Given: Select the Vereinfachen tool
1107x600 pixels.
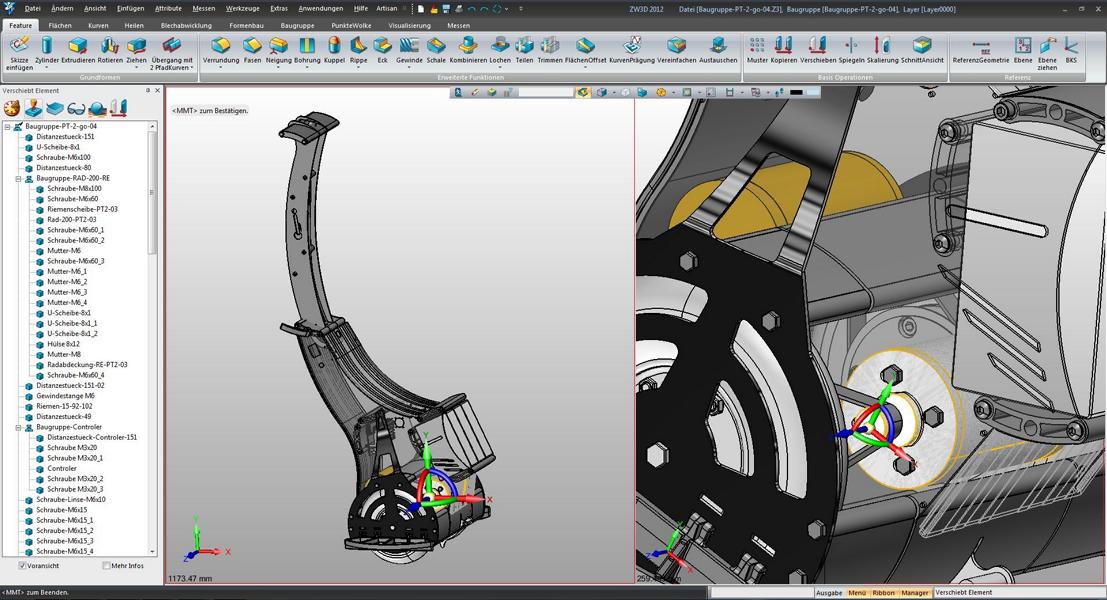Looking at the screenshot, I should click(676, 50).
